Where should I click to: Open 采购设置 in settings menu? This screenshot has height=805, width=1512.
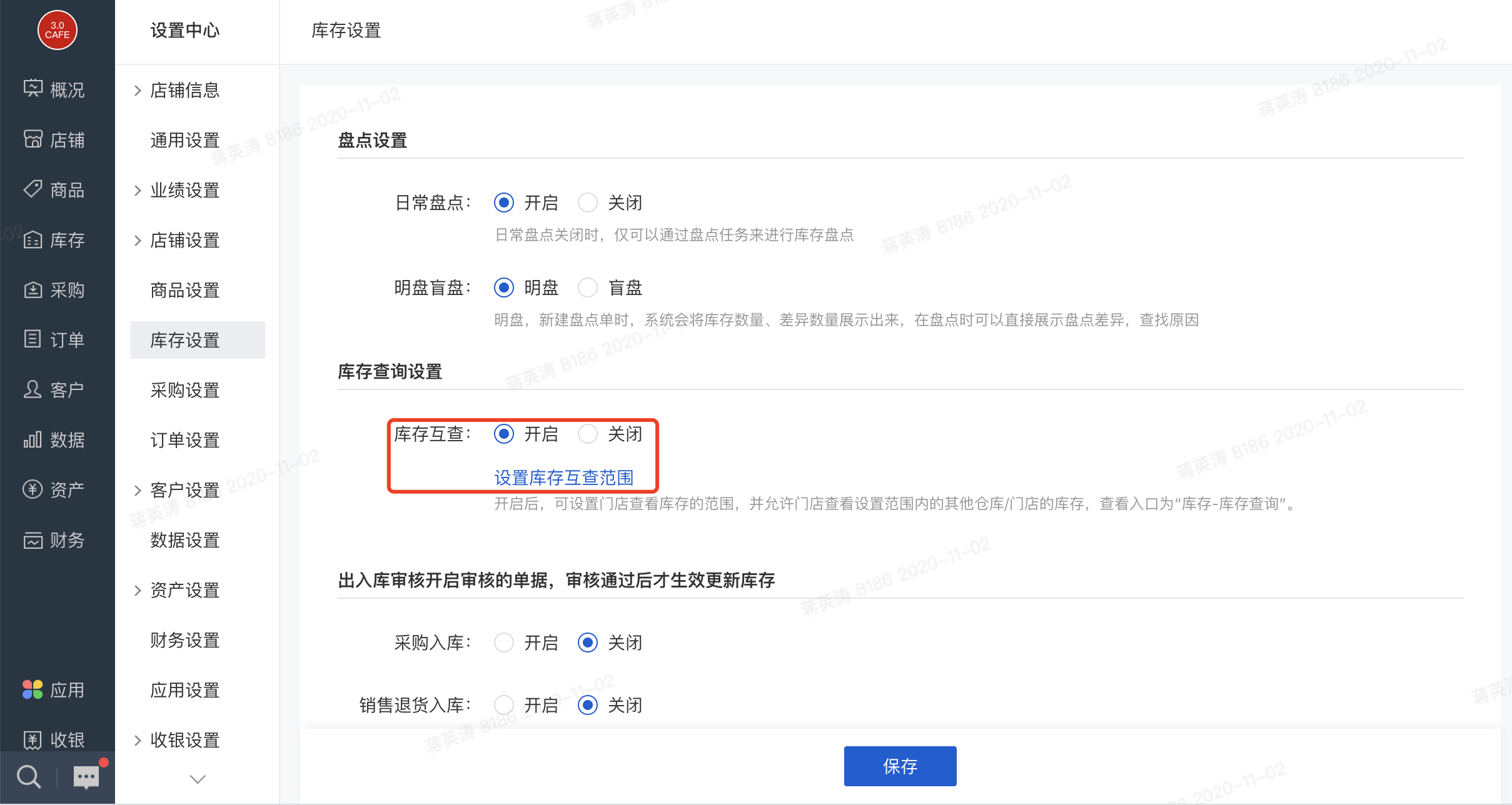click(185, 390)
